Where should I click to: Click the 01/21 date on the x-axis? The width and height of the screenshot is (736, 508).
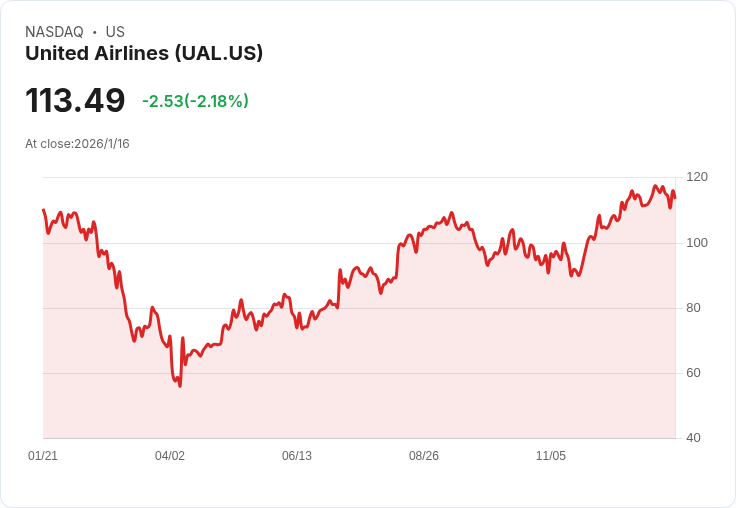43,456
